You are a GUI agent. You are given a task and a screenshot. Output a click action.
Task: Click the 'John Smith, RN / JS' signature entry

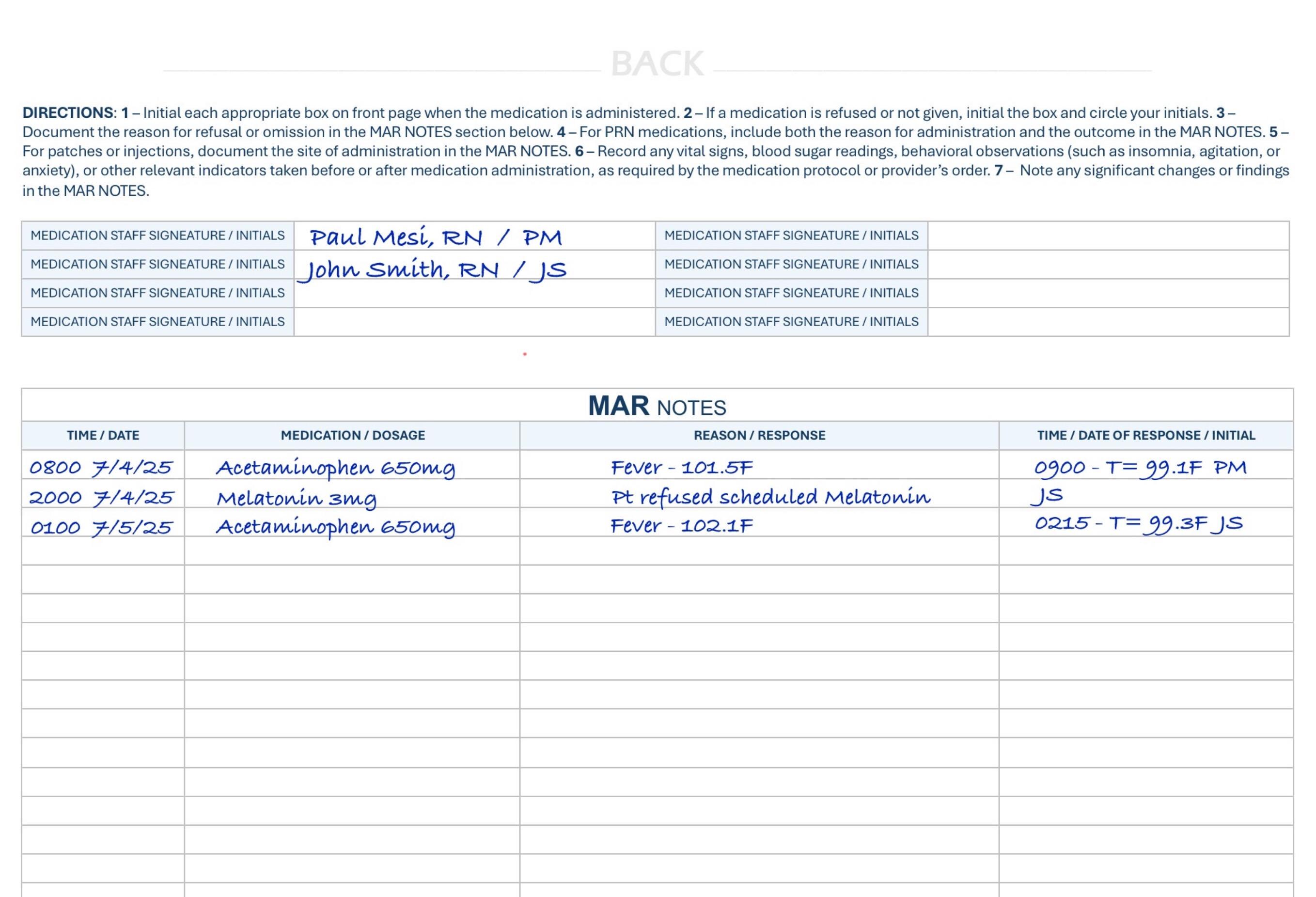click(432, 270)
